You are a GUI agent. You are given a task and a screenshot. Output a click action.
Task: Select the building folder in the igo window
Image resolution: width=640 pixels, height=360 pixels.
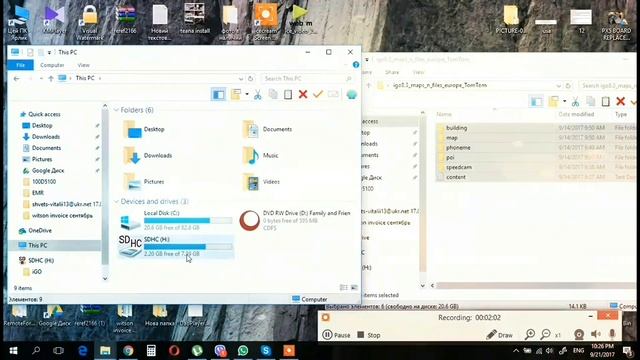point(456,128)
